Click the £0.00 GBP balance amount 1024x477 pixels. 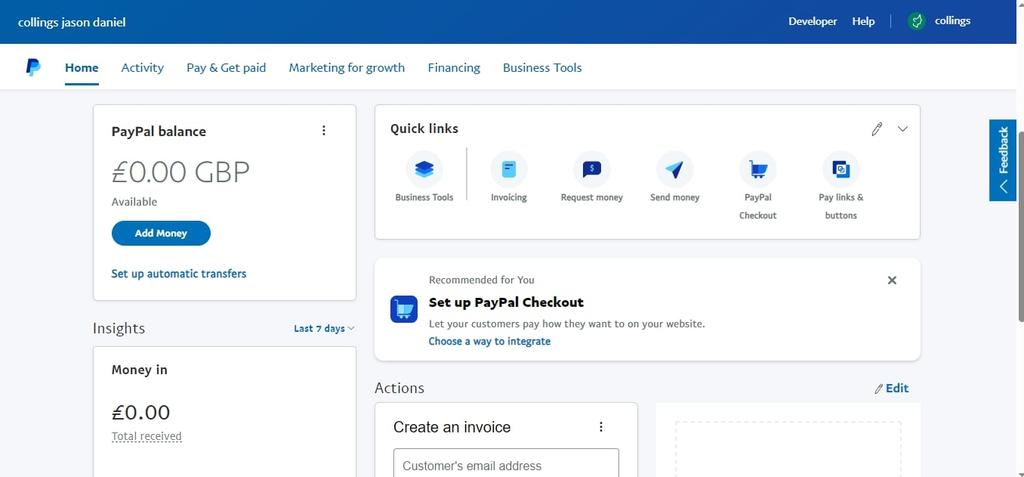181,173
